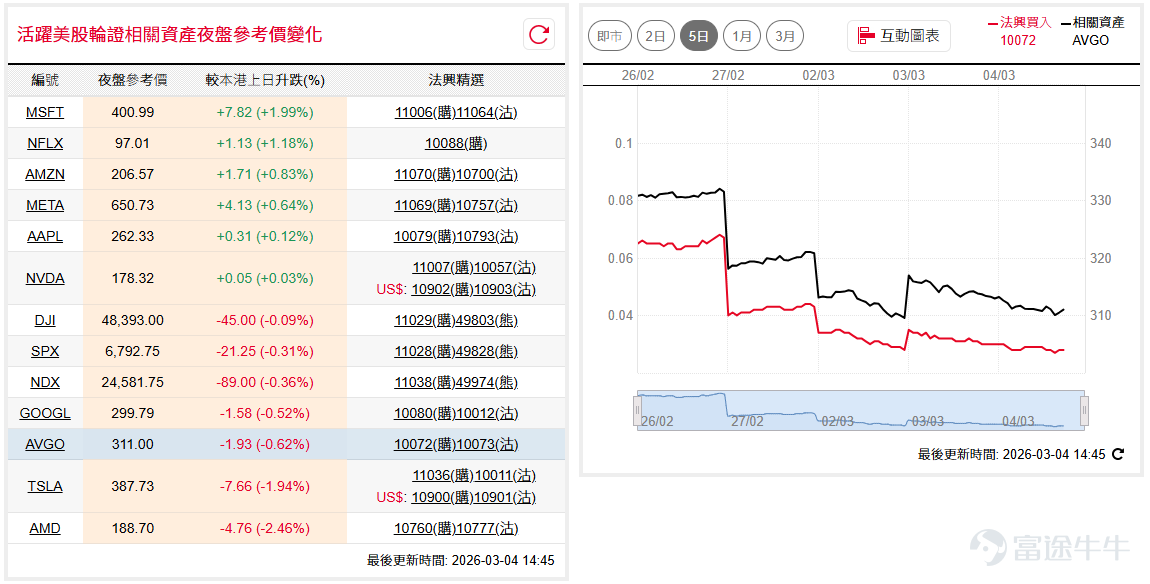The height and width of the screenshot is (584, 1150).
Task: Open warrant 11064(沽) for MSFT
Action: point(487,112)
